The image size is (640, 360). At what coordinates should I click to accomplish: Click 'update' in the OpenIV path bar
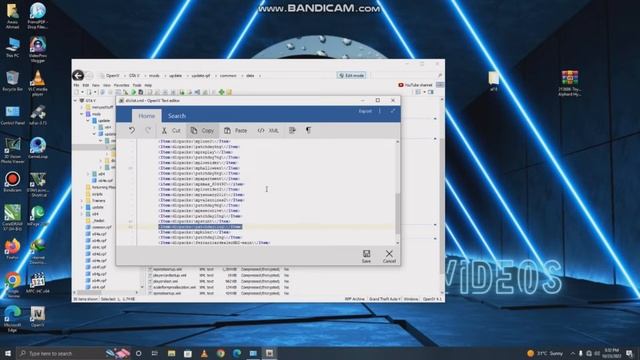pyautogui.click(x=176, y=76)
